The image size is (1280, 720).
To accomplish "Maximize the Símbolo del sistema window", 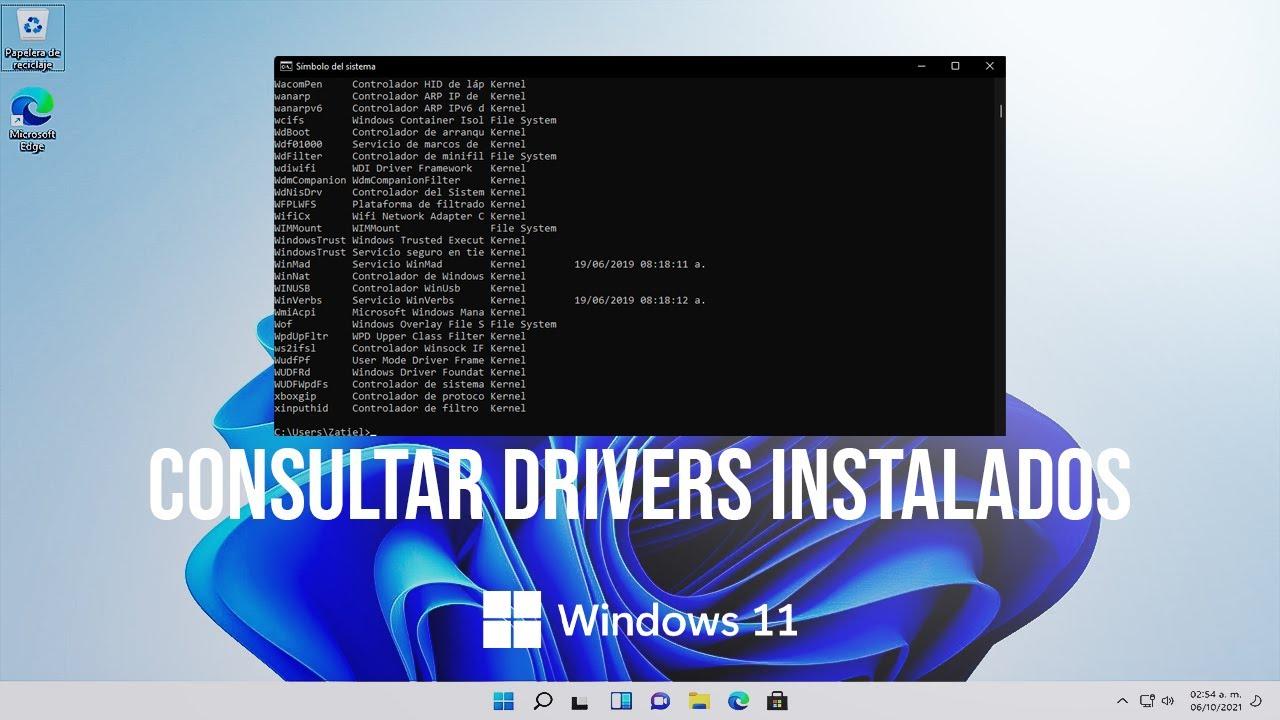I will [x=955, y=66].
